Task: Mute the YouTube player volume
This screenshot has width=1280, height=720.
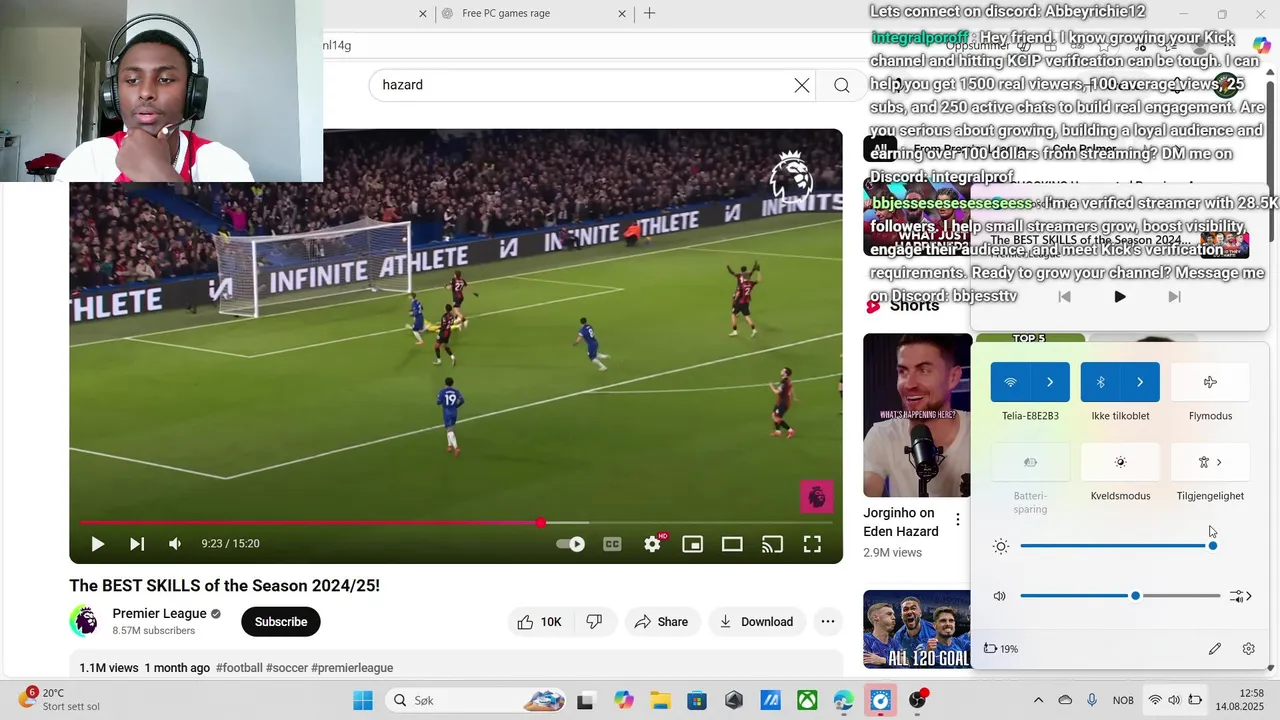Action: (175, 544)
